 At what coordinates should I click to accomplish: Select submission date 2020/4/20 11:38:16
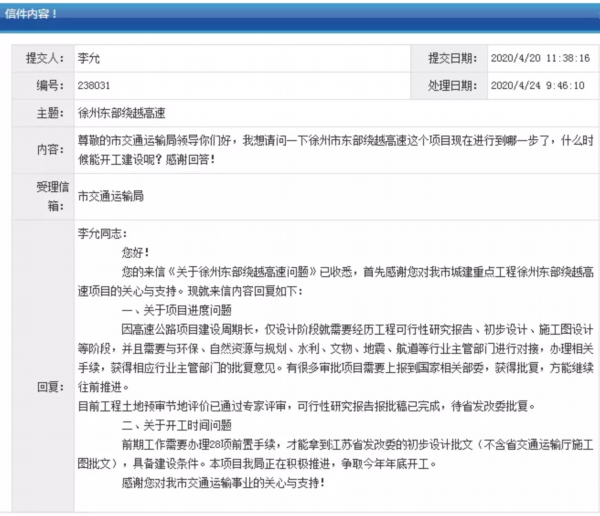point(539,58)
